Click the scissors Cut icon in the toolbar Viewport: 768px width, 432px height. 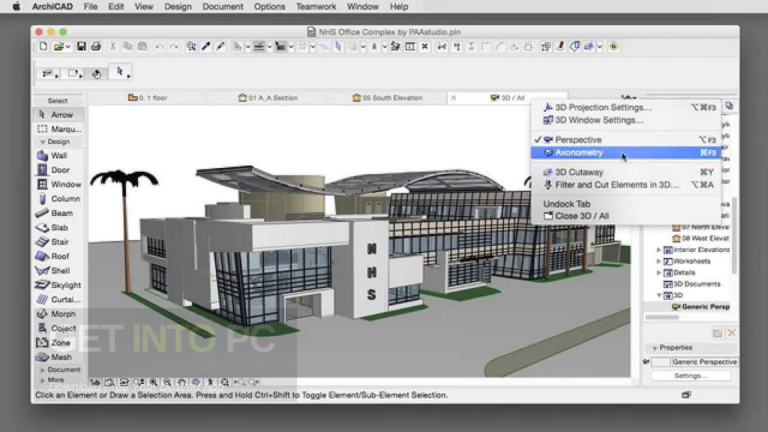pyautogui.click(x=113, y=47)
